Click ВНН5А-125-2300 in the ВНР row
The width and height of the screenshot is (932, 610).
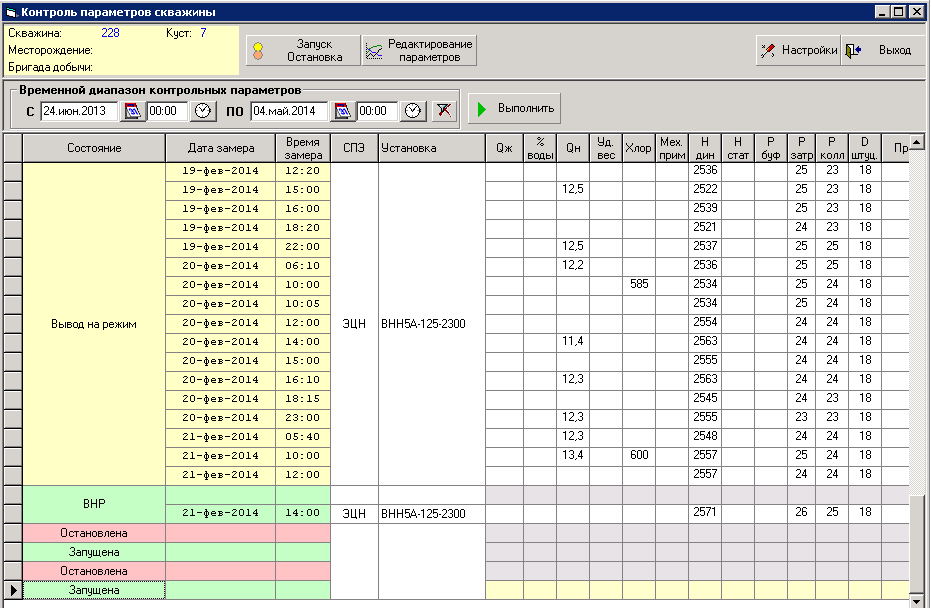point(432,514)
